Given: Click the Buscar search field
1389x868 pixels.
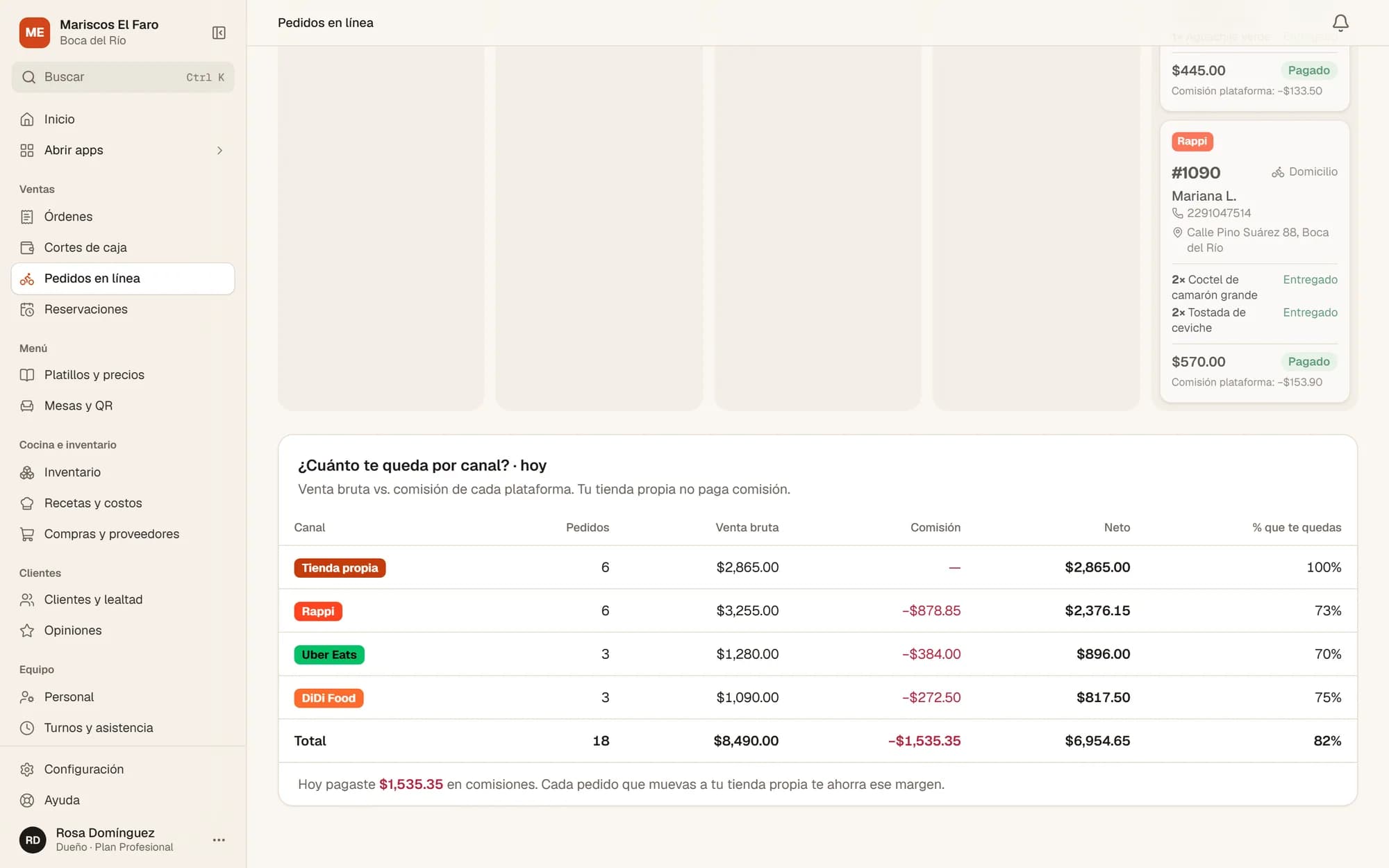Looking at the screenshot, I should (123, 77).
